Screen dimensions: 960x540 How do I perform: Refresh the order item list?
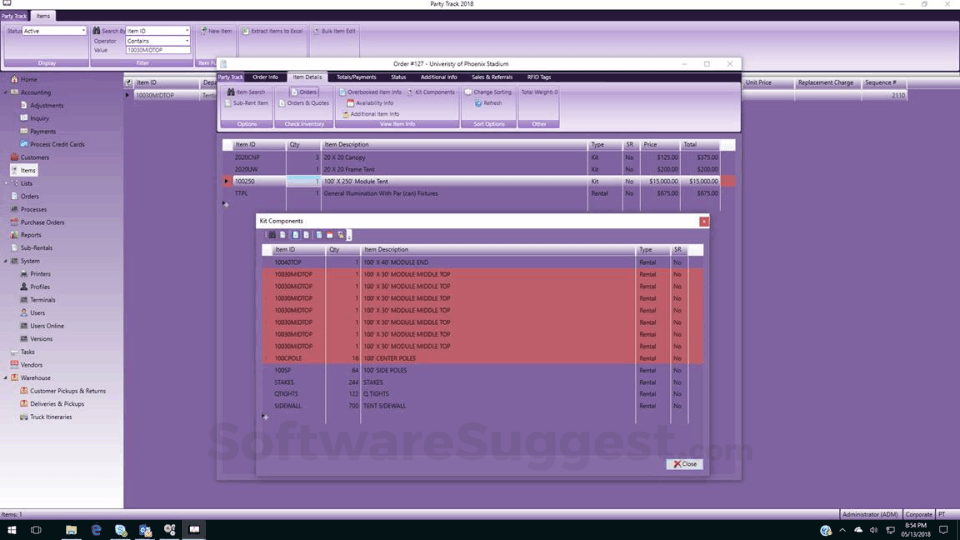pyautogui.click(x=488, y=103)
